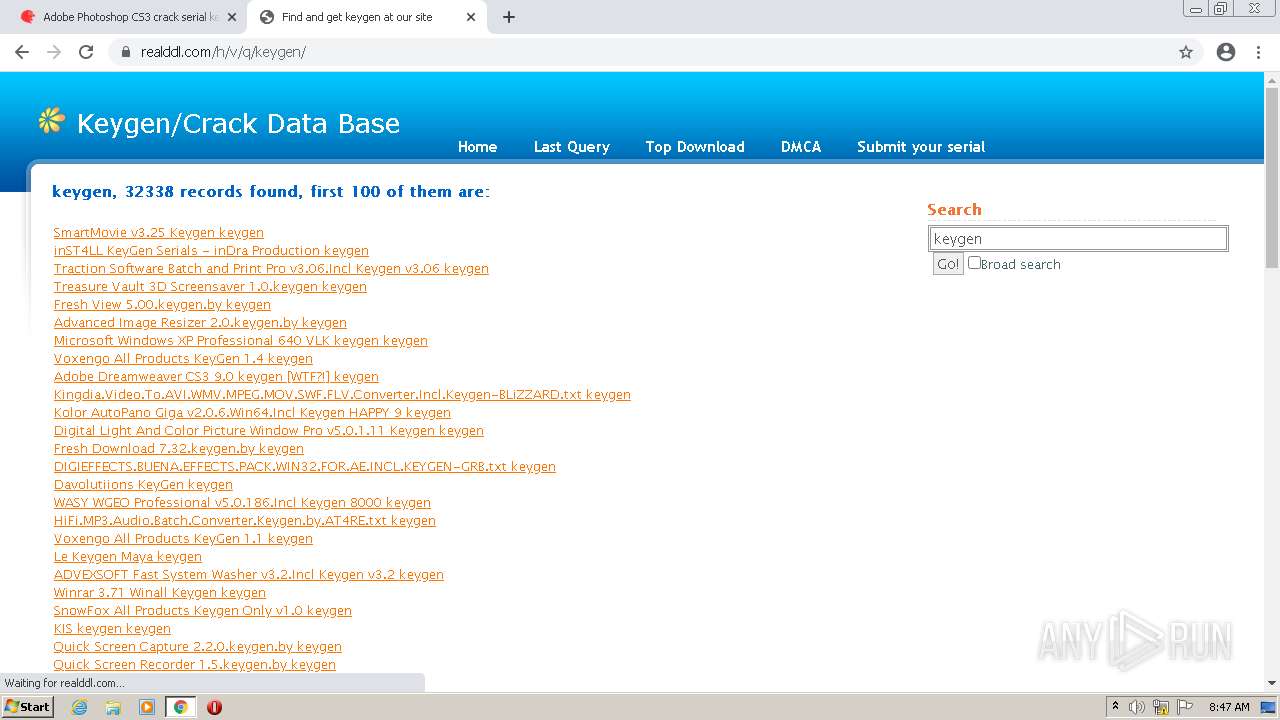Open SmartMovie v3.25 Keygen link
Screen dimensions: 1280x720
[158, 233]
